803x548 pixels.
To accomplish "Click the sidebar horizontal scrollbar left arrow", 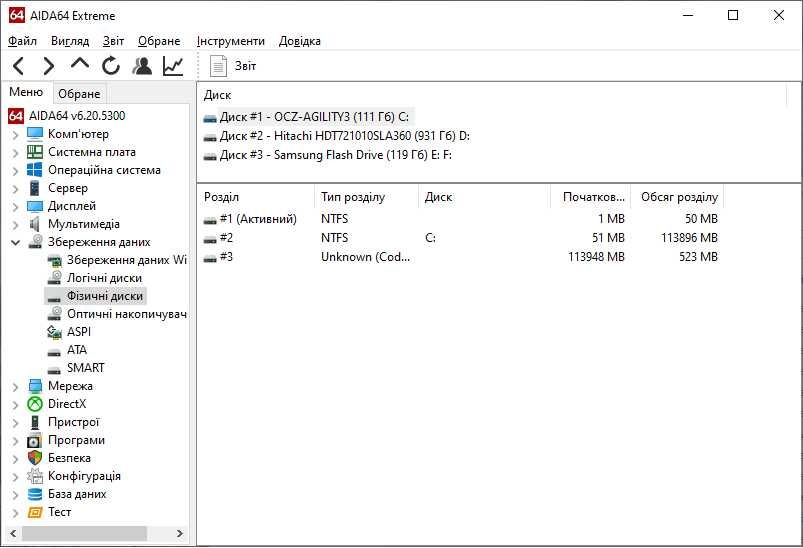I will coord(13,533).
